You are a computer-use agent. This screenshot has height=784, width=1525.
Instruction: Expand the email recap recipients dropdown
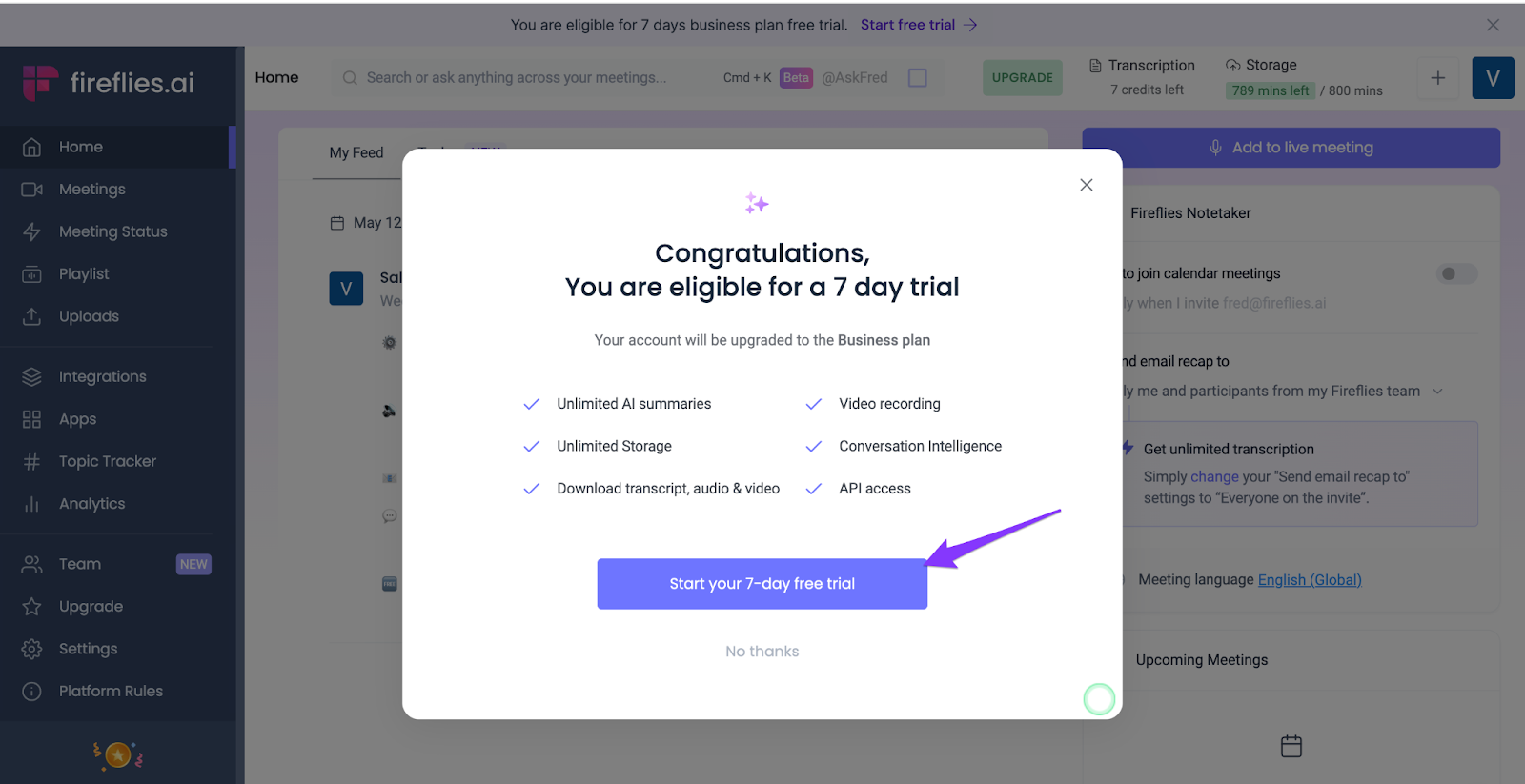(1437, 392)
